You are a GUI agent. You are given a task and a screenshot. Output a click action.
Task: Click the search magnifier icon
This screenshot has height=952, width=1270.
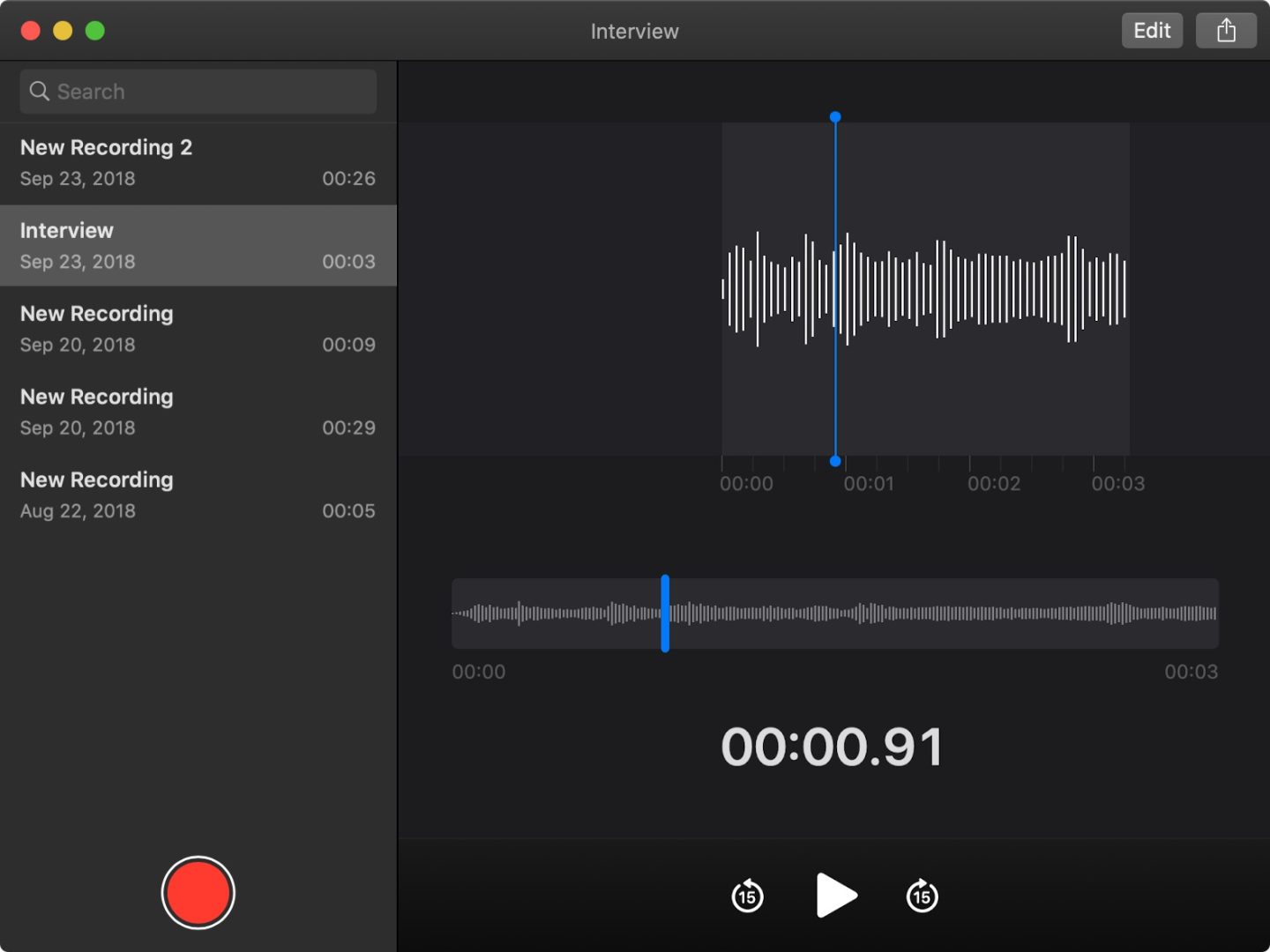pyautogui.click(x=39, y=92)
